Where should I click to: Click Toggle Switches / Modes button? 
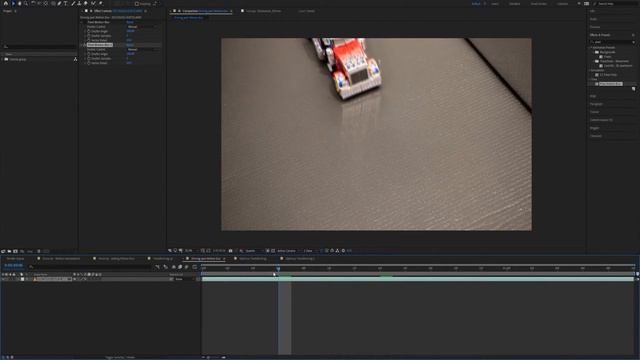(120, 357)
